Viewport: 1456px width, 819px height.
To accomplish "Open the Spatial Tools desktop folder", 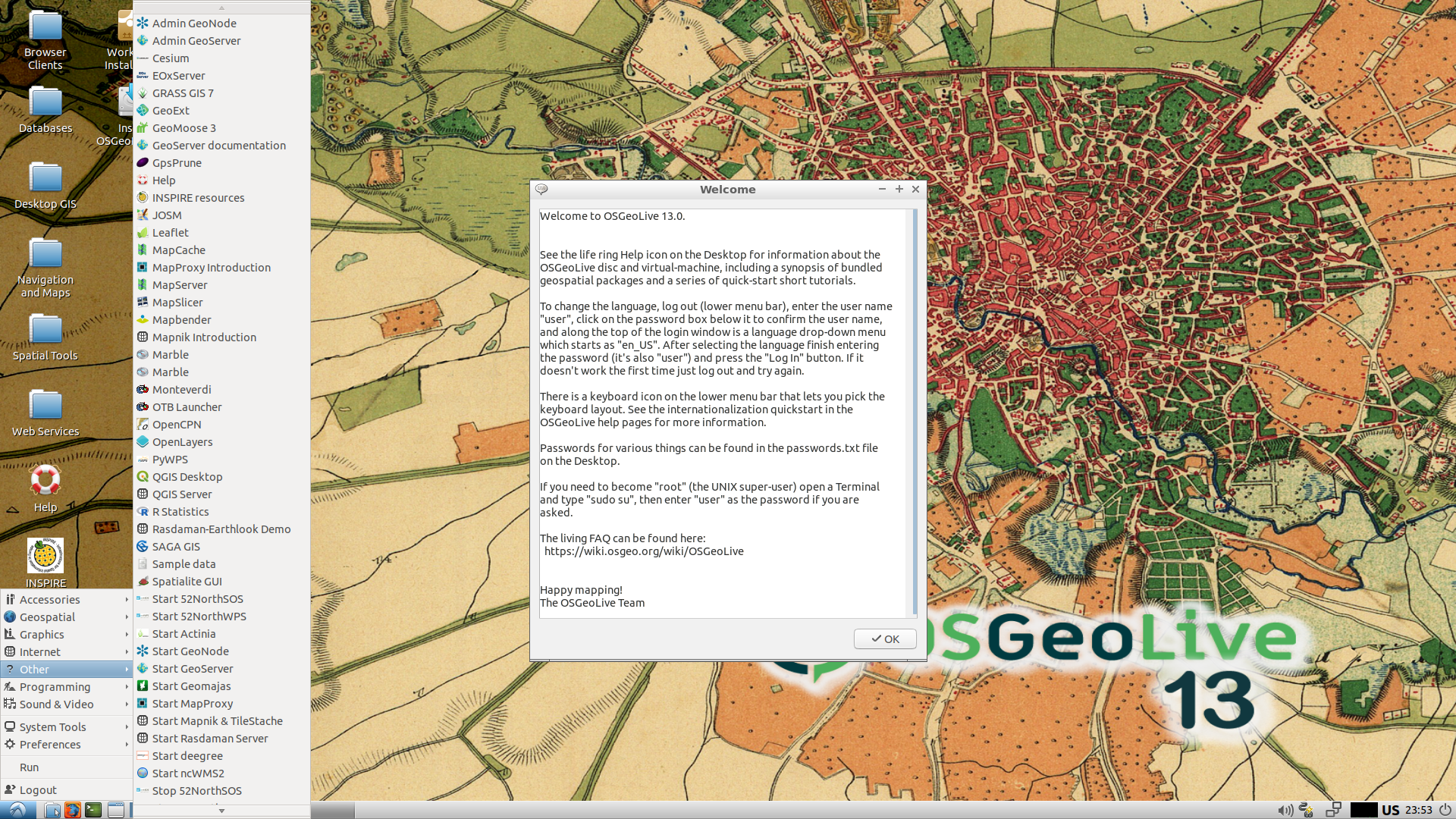I will (x=45, y=337).
